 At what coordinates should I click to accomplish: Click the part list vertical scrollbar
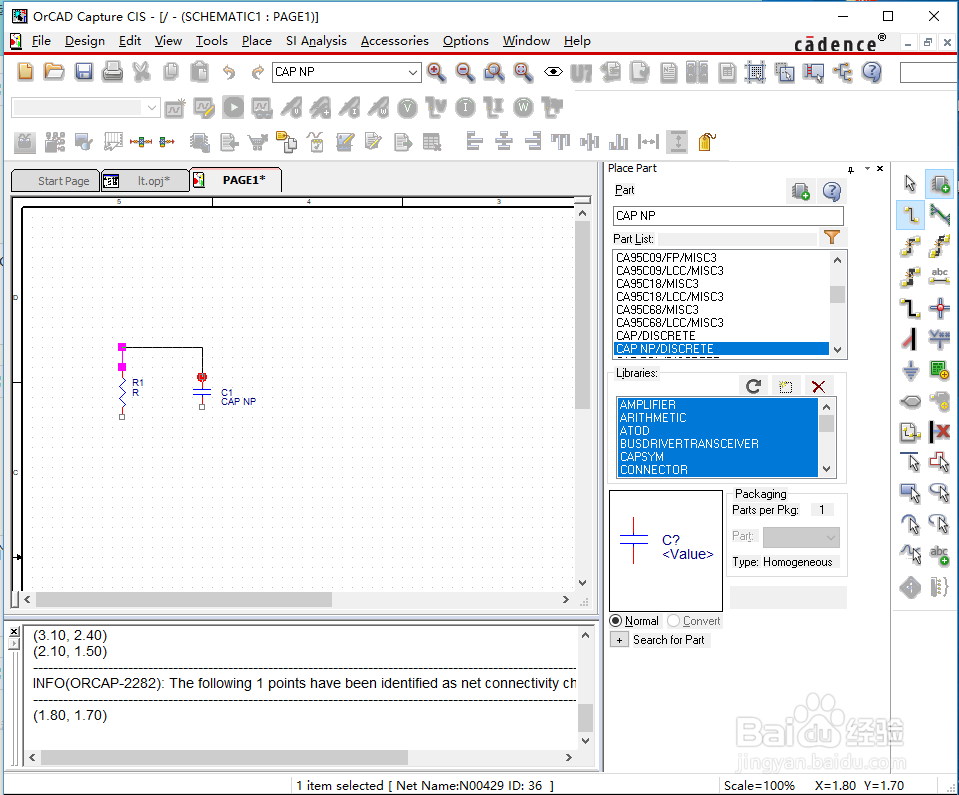pyautogui.click(x=837, y=305)
